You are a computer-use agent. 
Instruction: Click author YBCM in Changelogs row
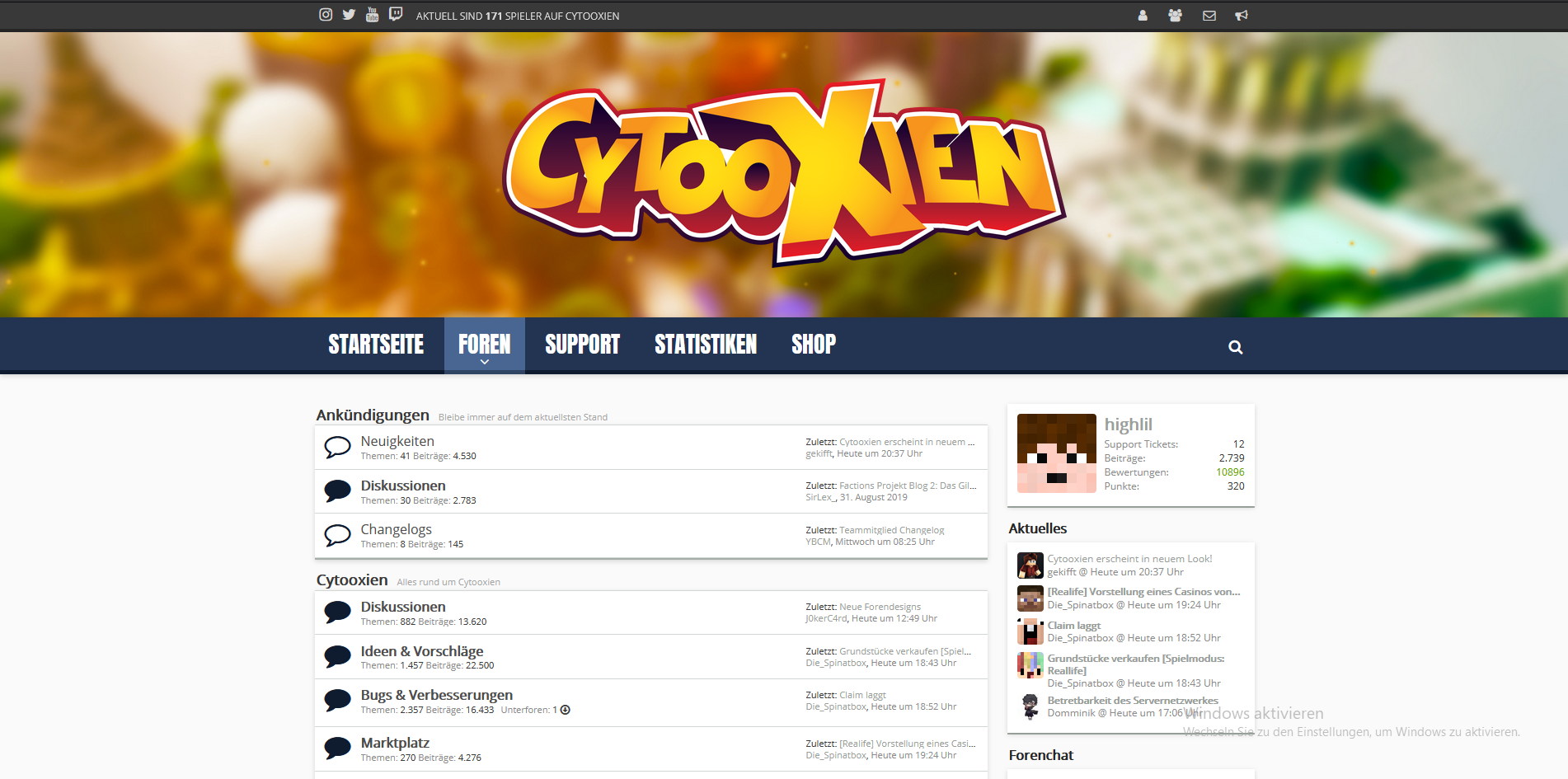pyautogui.click(x=818, y=542)
